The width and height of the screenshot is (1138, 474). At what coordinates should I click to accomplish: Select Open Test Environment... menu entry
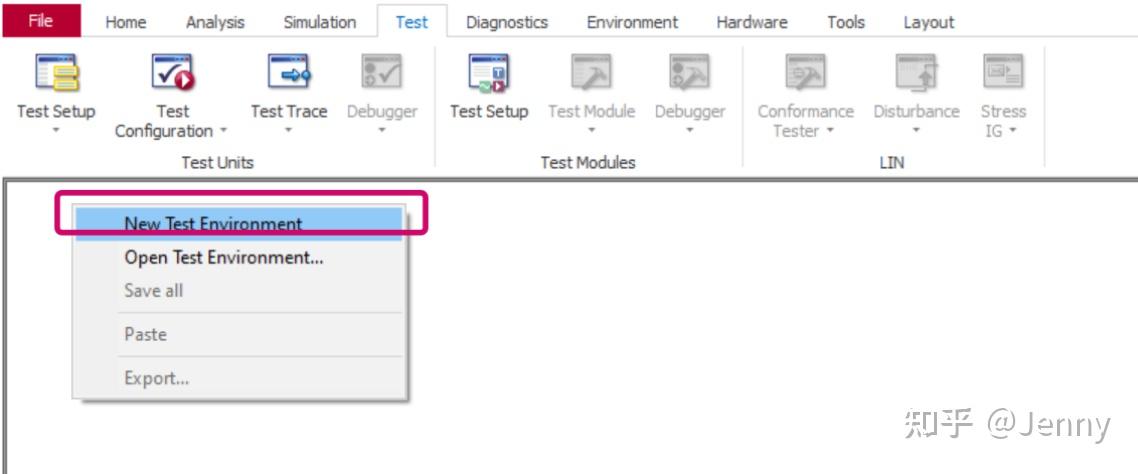pos(223,257)
